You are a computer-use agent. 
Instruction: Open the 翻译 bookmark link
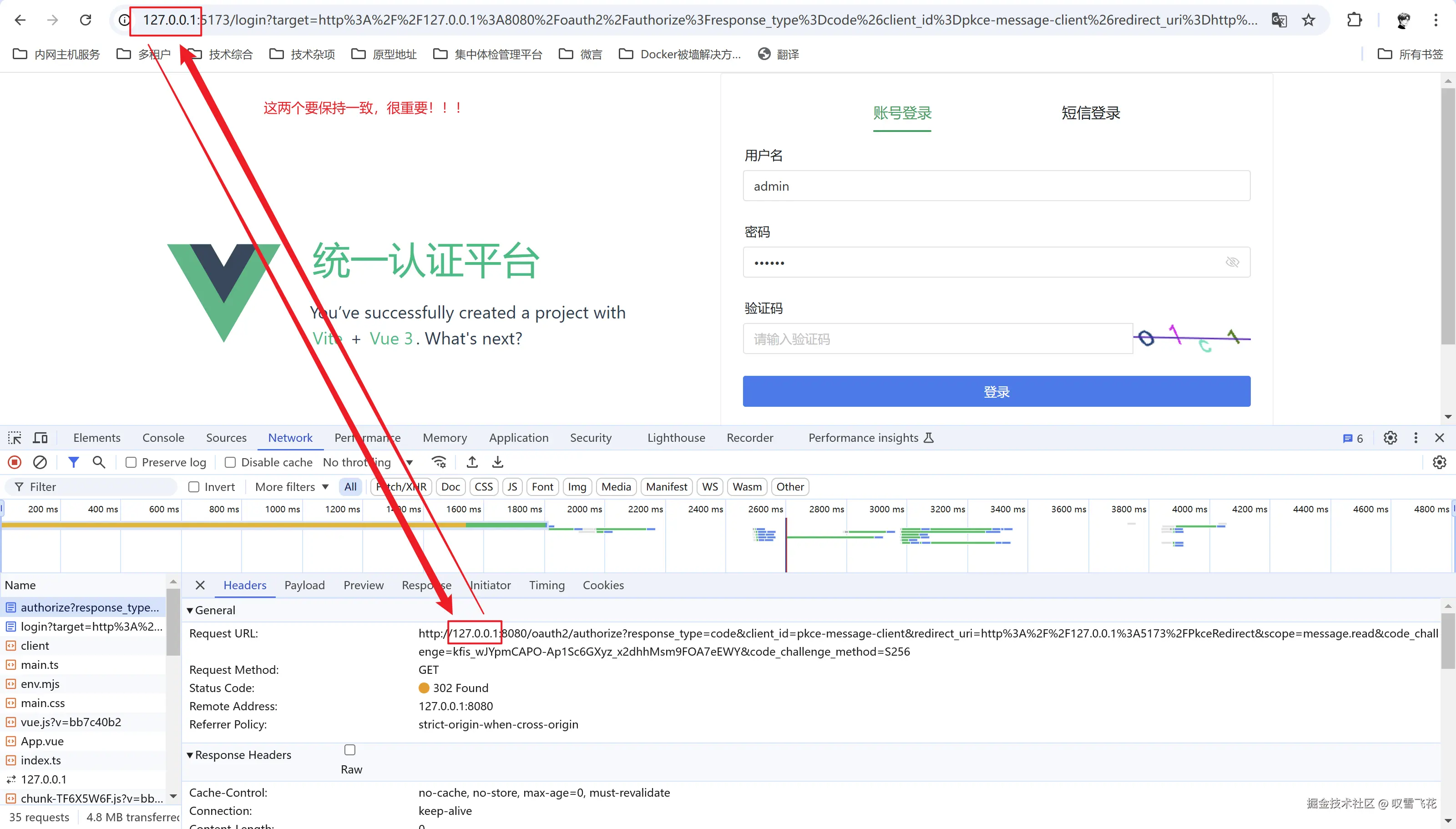778,54
